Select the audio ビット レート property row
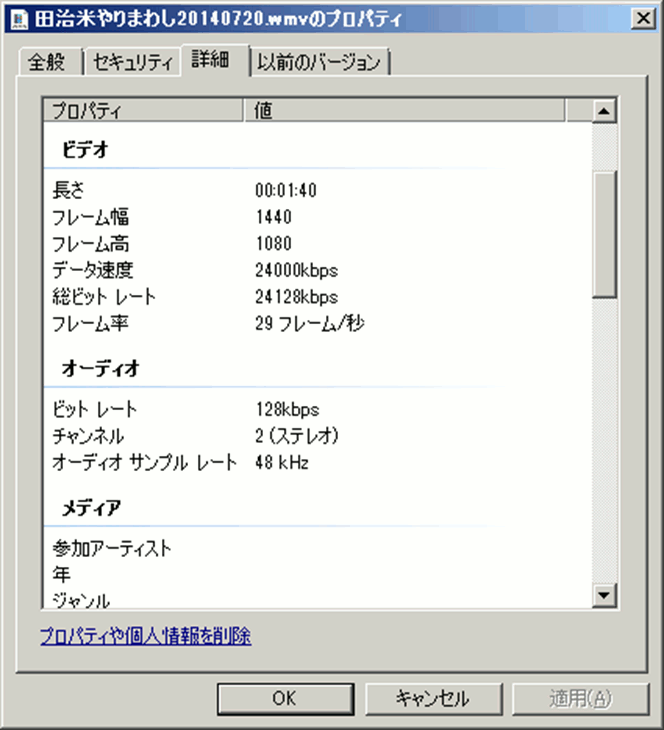The height and width of the screenshot is (730, 664). pyautogui.click(x=318, y=410)
